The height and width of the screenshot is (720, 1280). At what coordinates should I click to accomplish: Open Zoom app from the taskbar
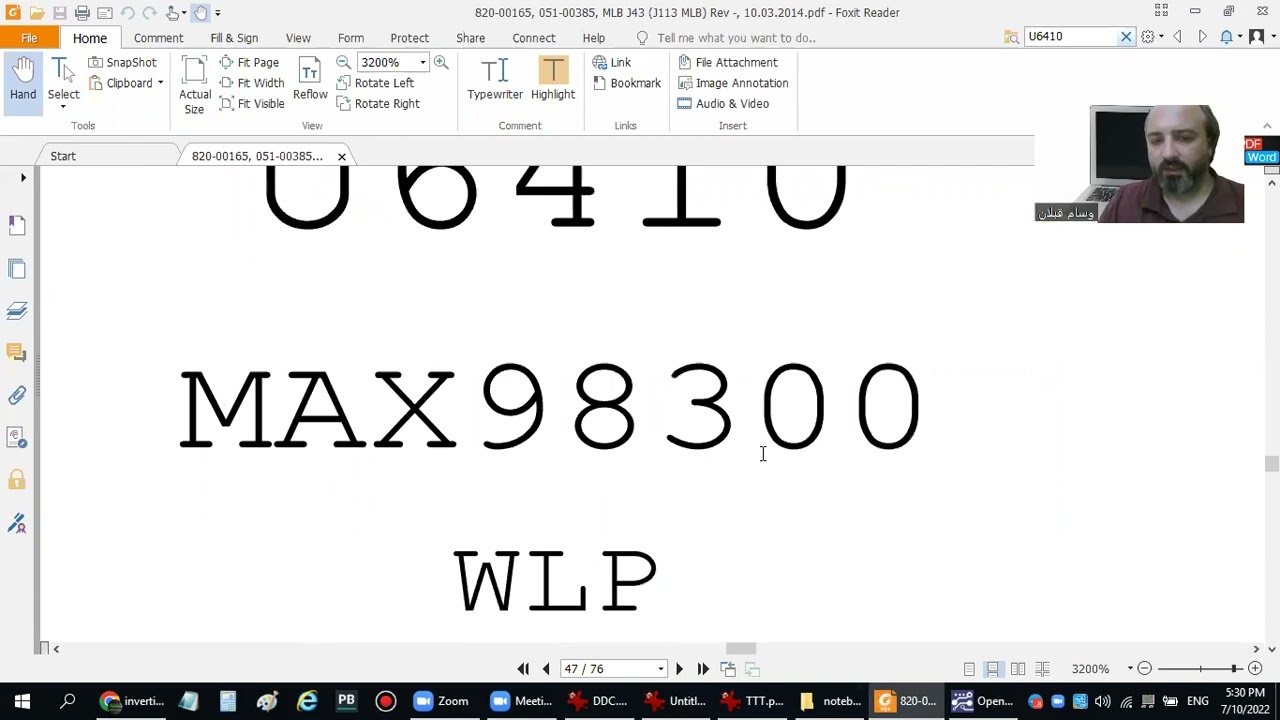click(x=441, y=701)
